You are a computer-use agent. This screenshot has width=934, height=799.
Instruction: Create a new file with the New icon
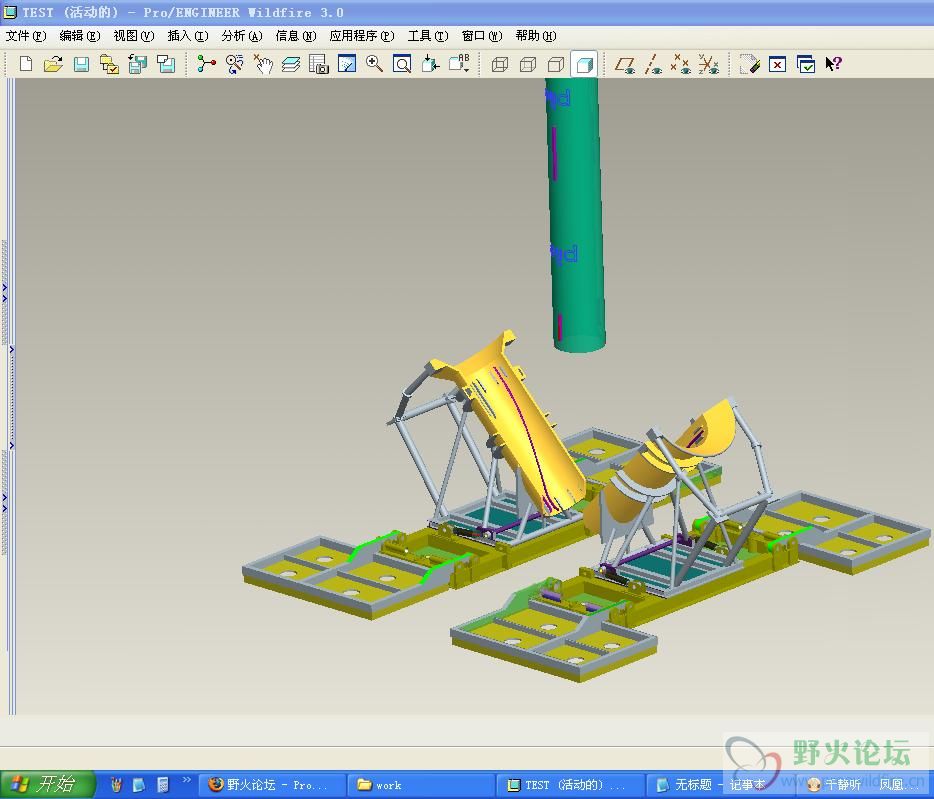(x=26, y=64)
